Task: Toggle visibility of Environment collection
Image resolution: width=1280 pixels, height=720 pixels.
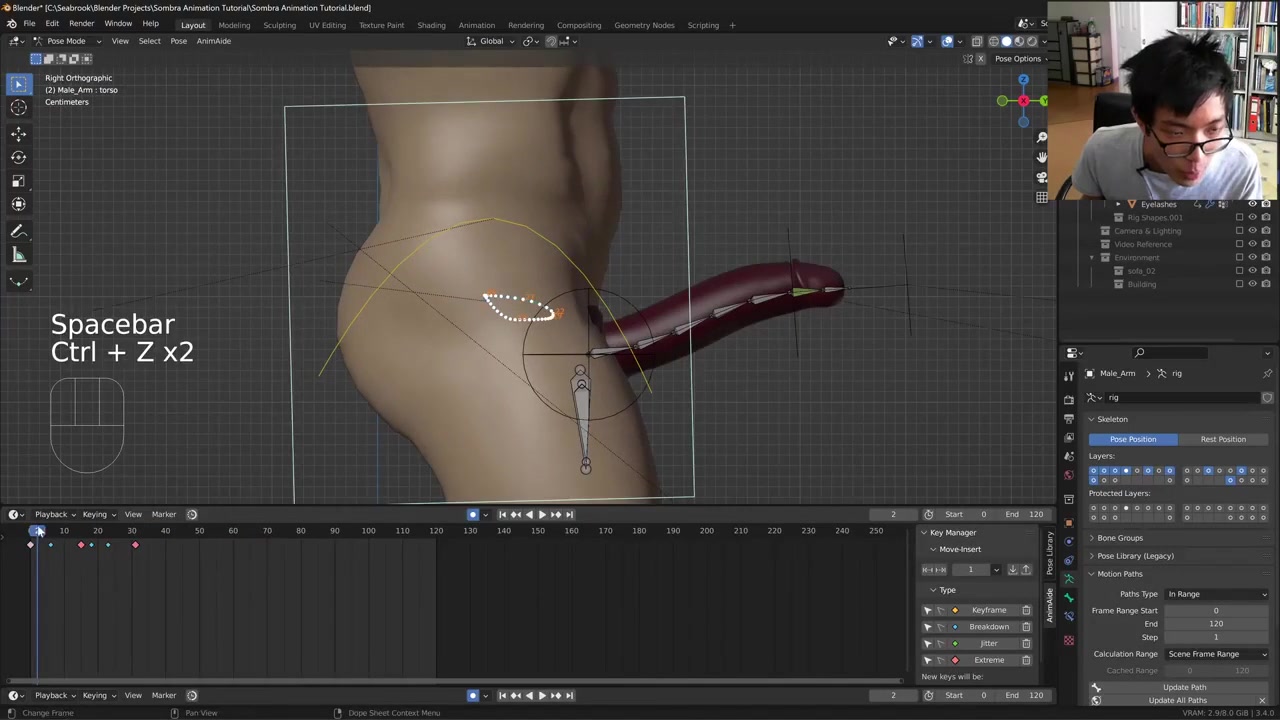Action: (x=1252, y=258)
